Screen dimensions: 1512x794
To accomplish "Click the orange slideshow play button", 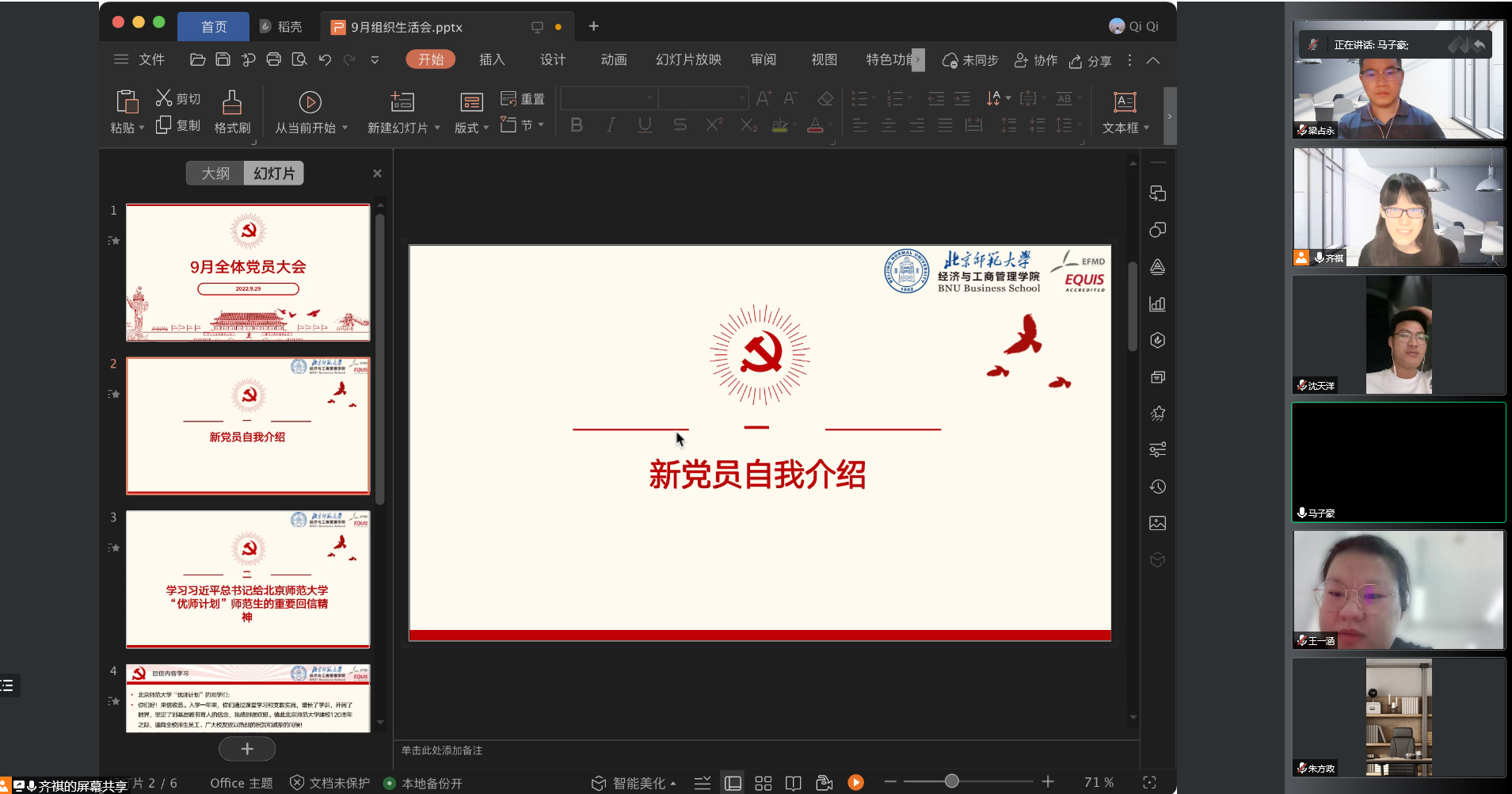I will tap(855, 783).
